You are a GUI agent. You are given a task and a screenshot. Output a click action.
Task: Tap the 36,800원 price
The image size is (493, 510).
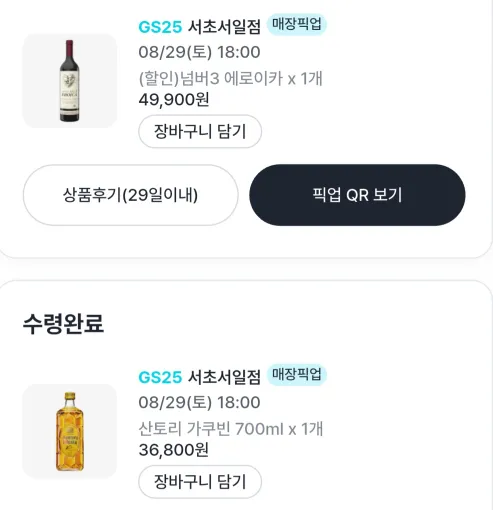pos(174,450)
